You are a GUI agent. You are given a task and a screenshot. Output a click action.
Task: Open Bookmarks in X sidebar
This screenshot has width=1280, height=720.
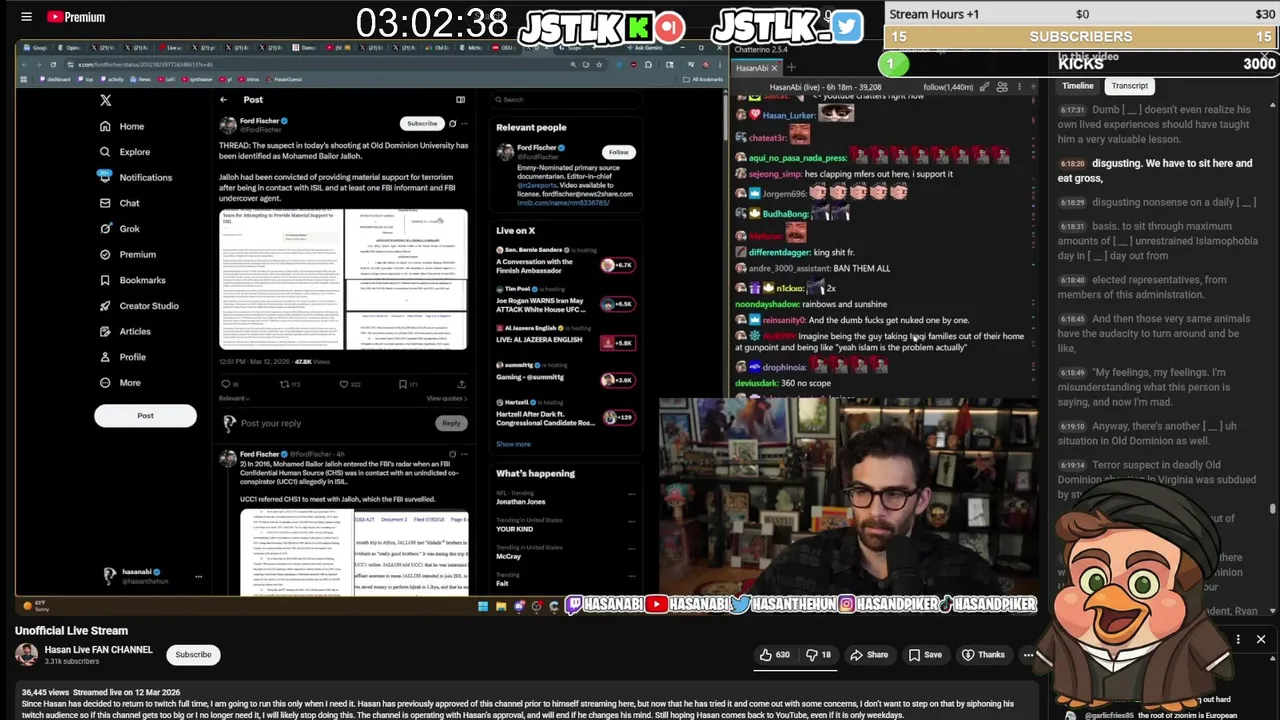pyautogui.click(x=132, y=280)
